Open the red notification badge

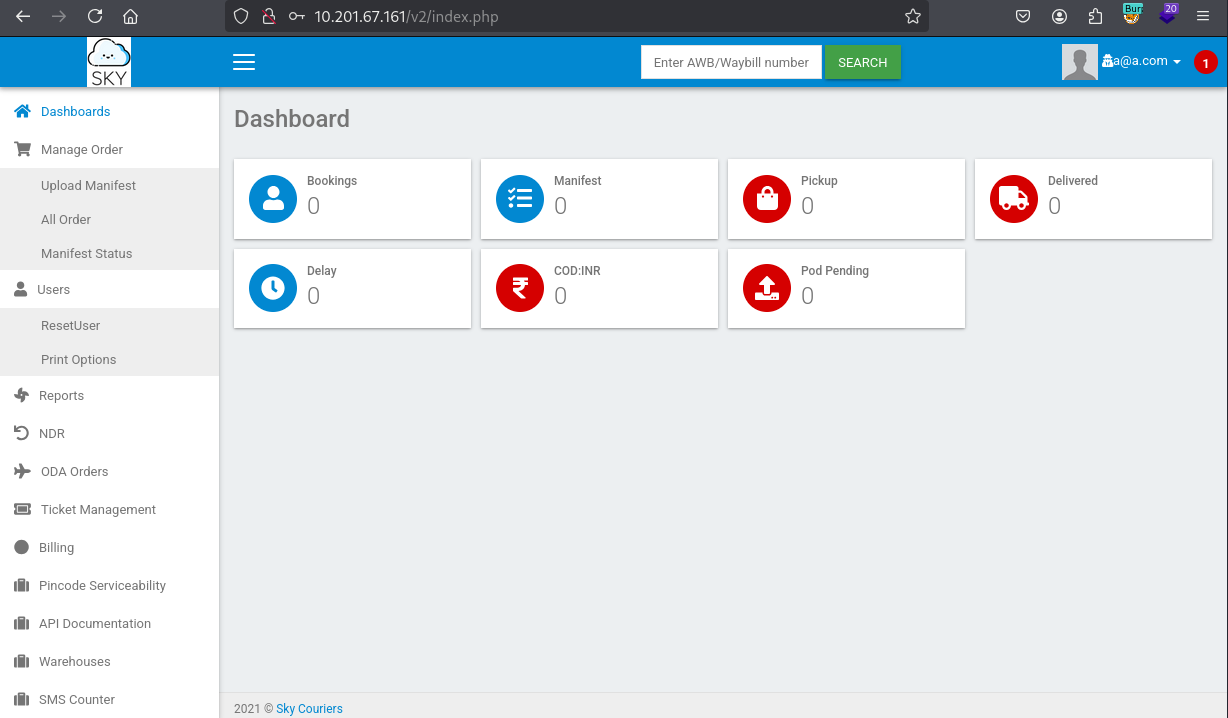[1205, 62]
